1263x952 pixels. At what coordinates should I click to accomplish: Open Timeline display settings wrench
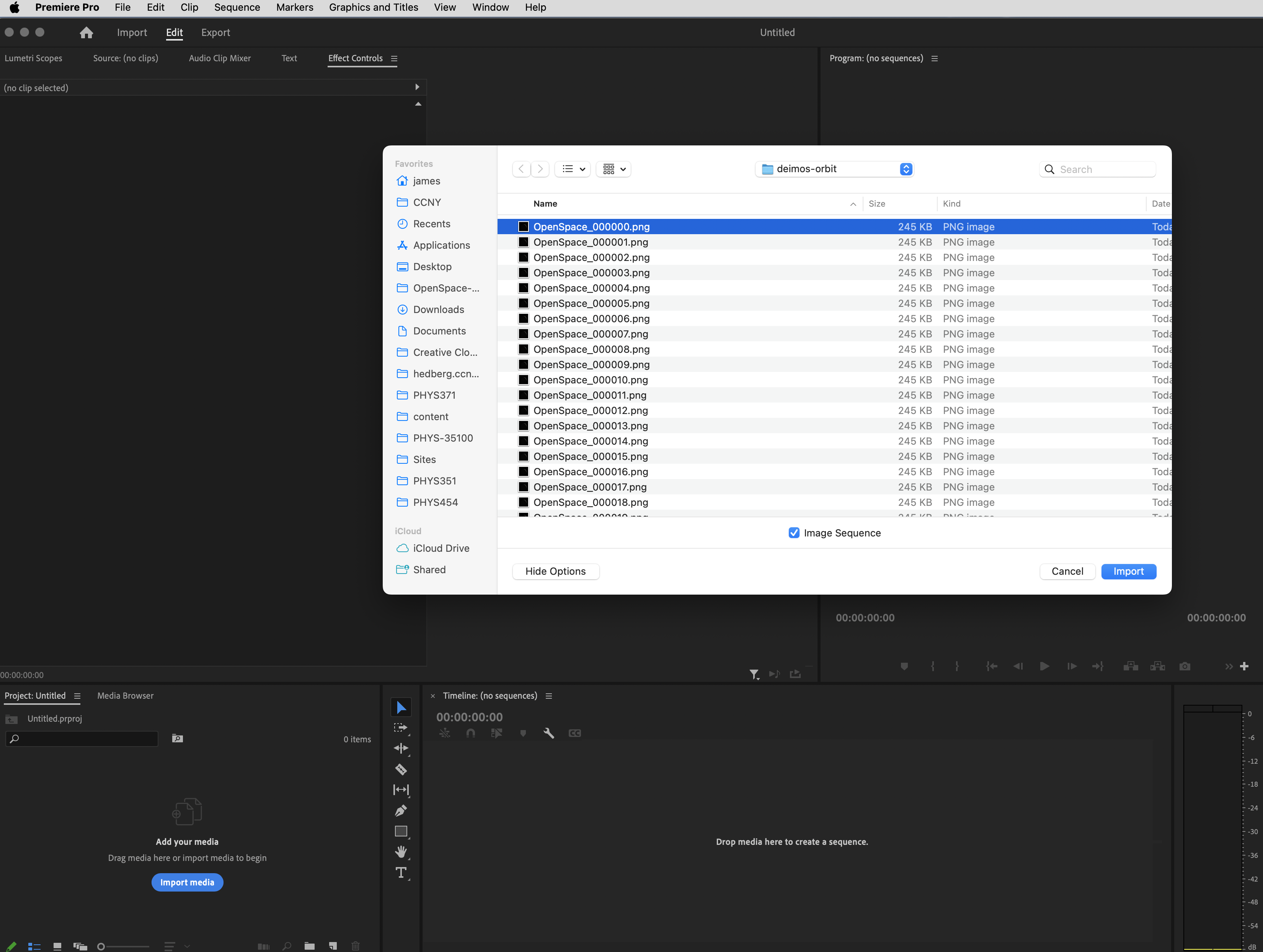pyautogui.click(x=549, y=734)
